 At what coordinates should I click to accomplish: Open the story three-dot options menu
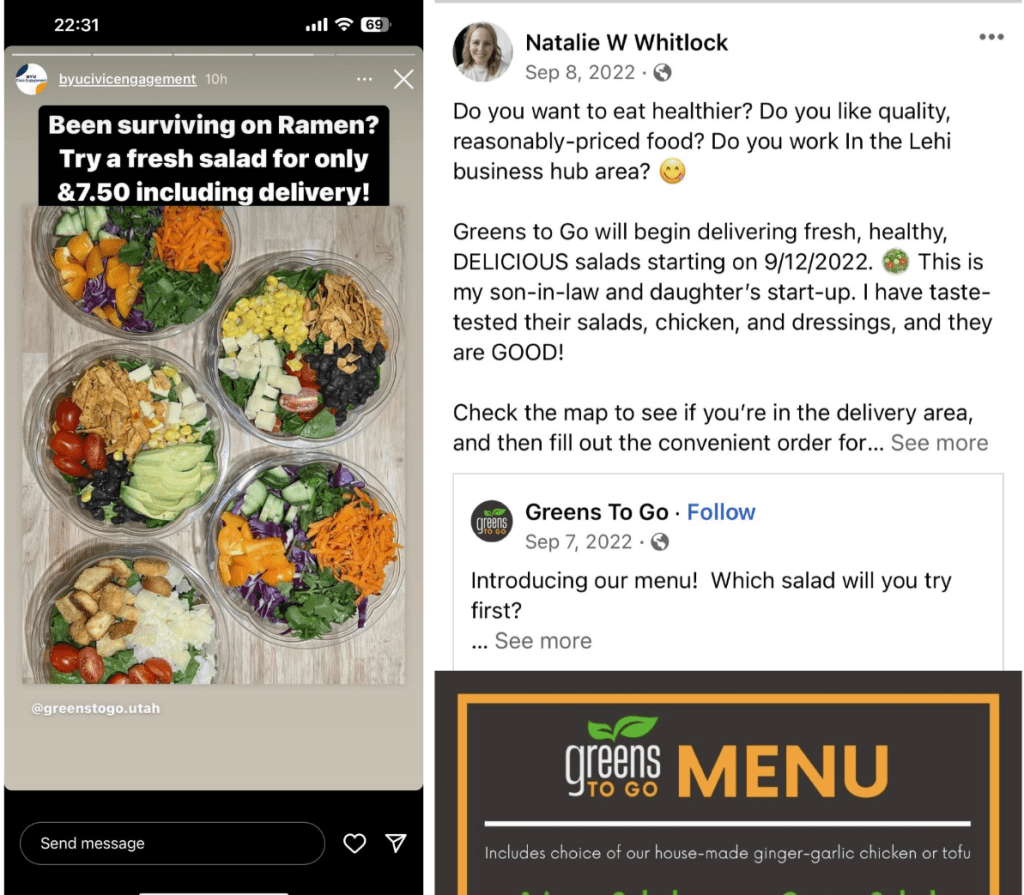tap(364, 79)
